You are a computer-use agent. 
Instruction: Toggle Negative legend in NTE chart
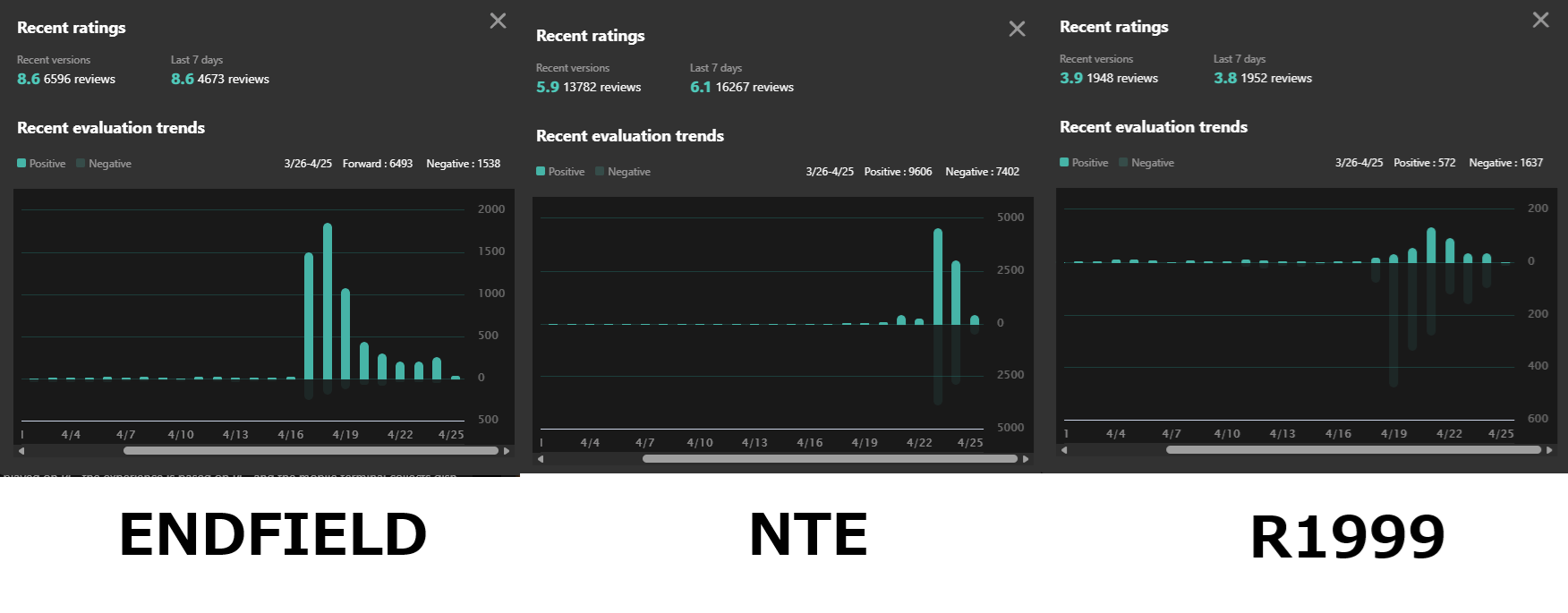click(x=624, y=172)
